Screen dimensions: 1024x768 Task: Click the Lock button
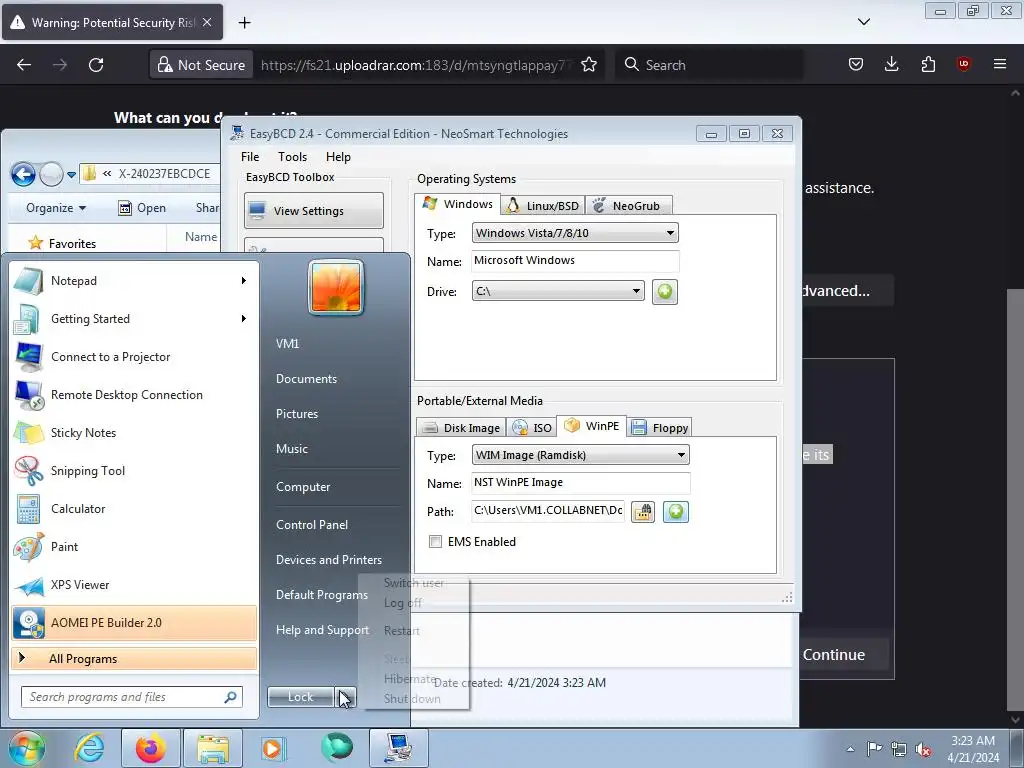(x=301, y=697)
